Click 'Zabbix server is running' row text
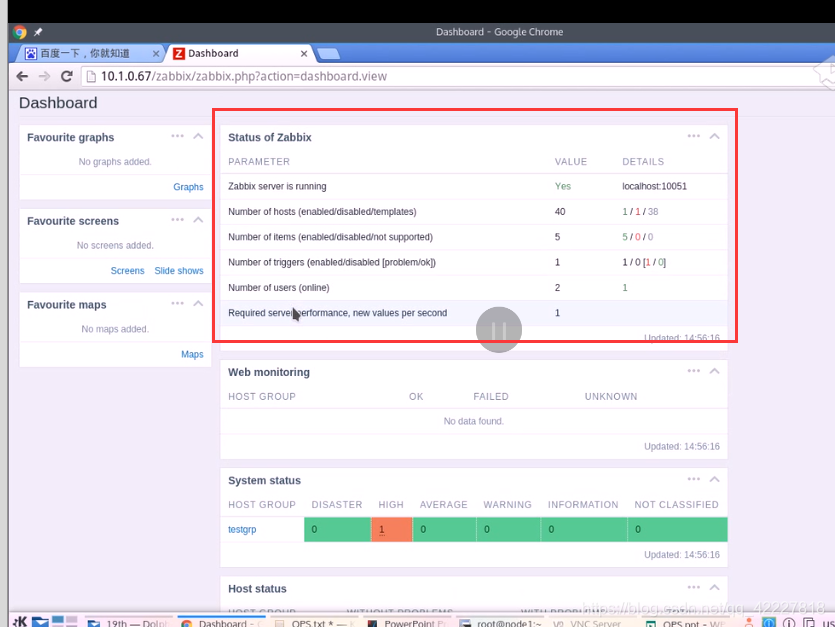835x627 pixels. point(277,186)
